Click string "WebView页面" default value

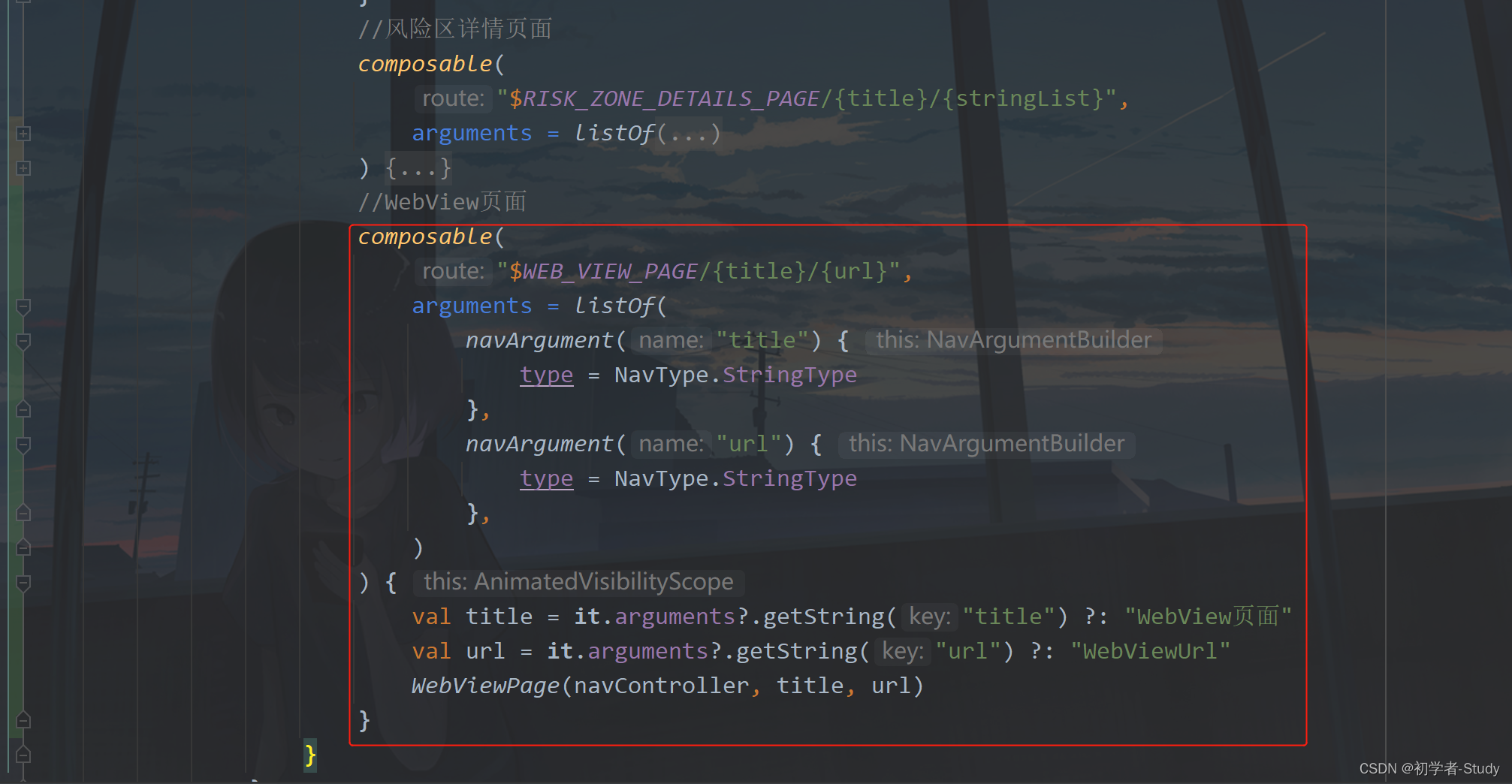pos(1209,617)
